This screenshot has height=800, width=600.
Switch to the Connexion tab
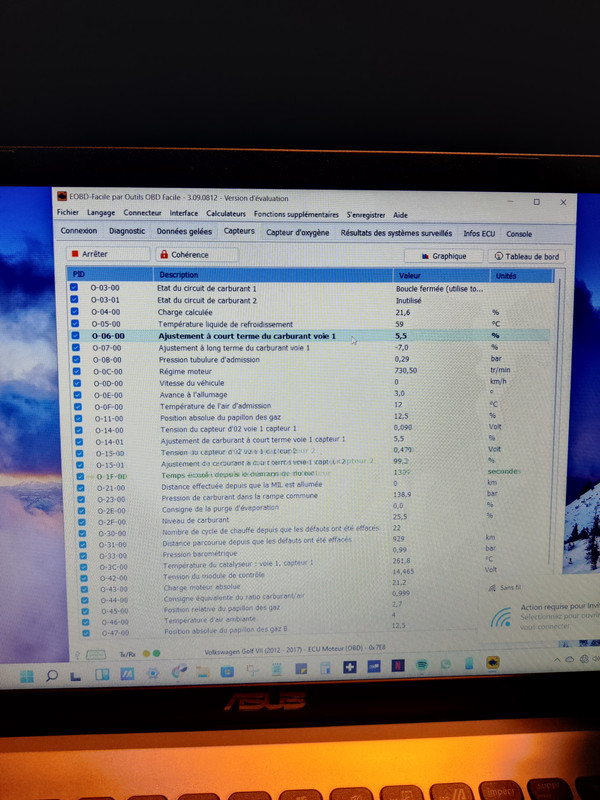(79, 231)
